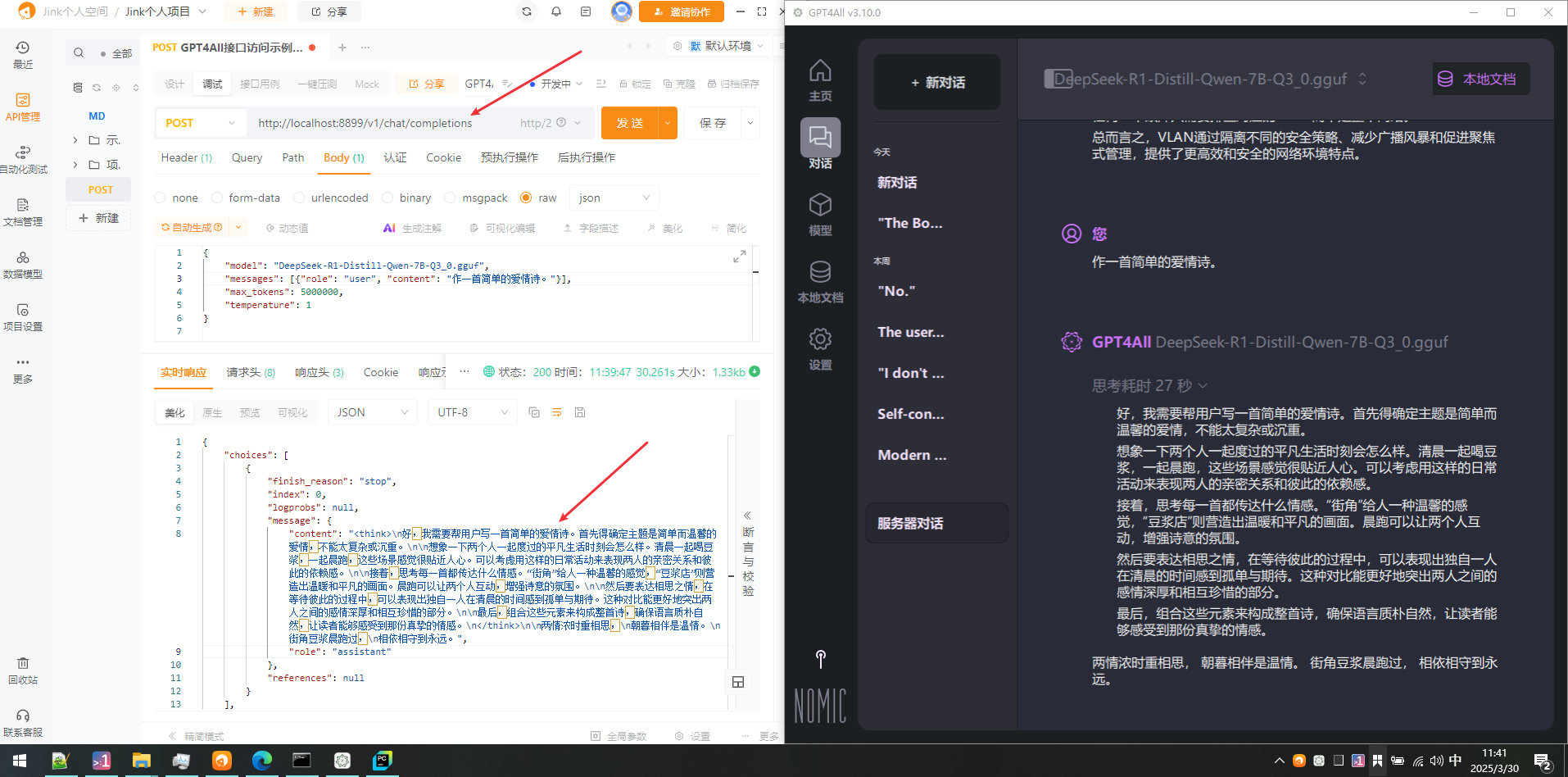Screen dimensions: 1568x777
Task: Switch to the Header (1) tab
Action: pos(187,157)
